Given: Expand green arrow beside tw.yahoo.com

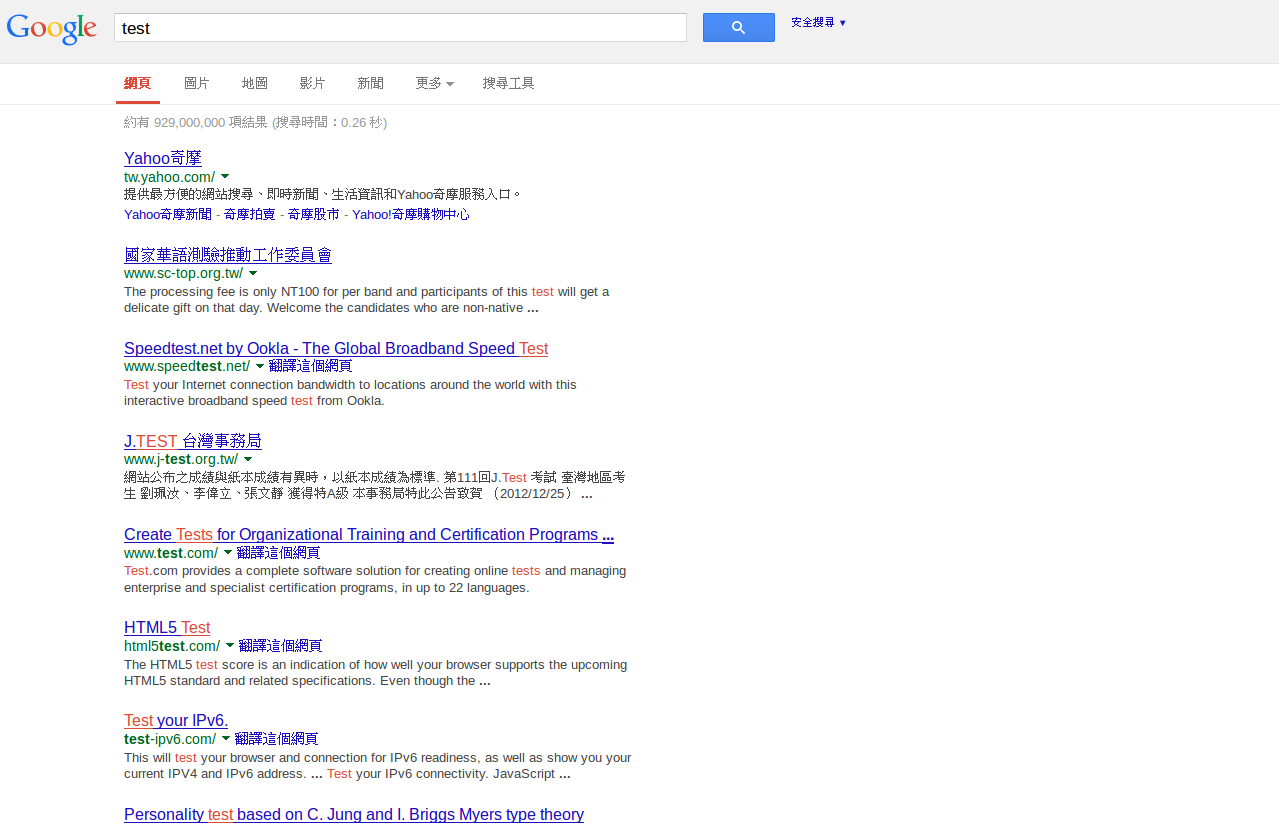Looking at the screenshot, I should click(x=225, y=177).
